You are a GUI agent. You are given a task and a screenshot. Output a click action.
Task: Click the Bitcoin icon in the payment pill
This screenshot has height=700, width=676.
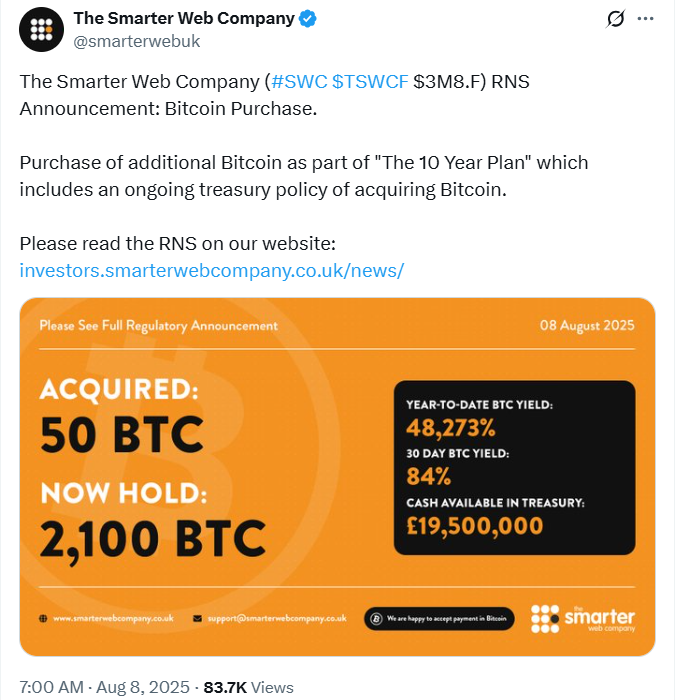(376, 619)
